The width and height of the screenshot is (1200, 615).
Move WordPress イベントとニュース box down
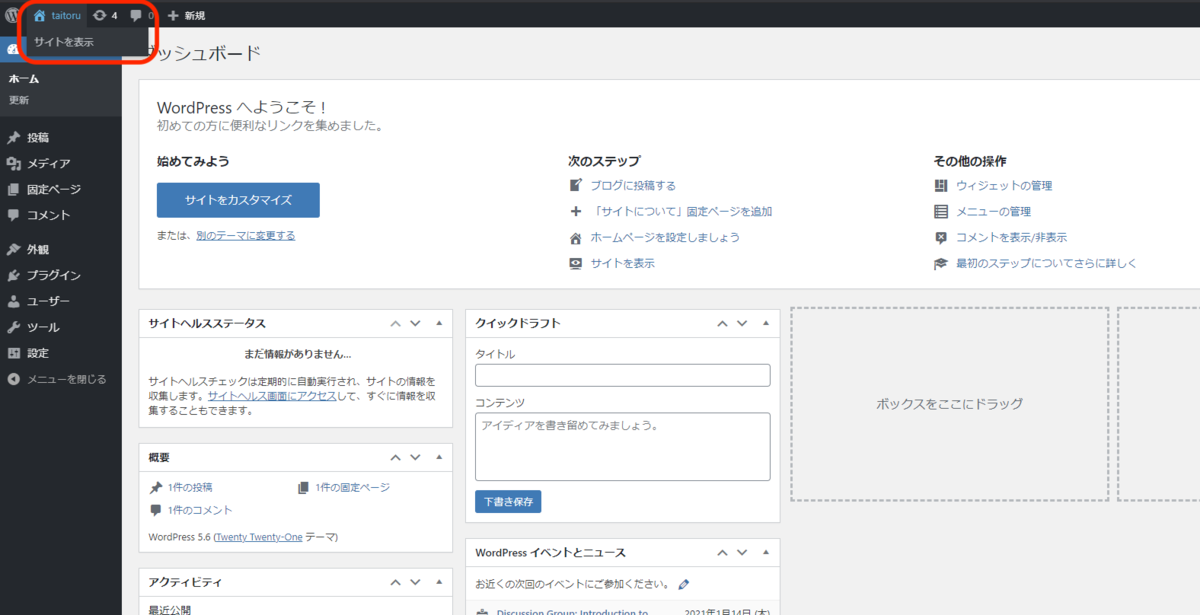(x=742, y=552)
